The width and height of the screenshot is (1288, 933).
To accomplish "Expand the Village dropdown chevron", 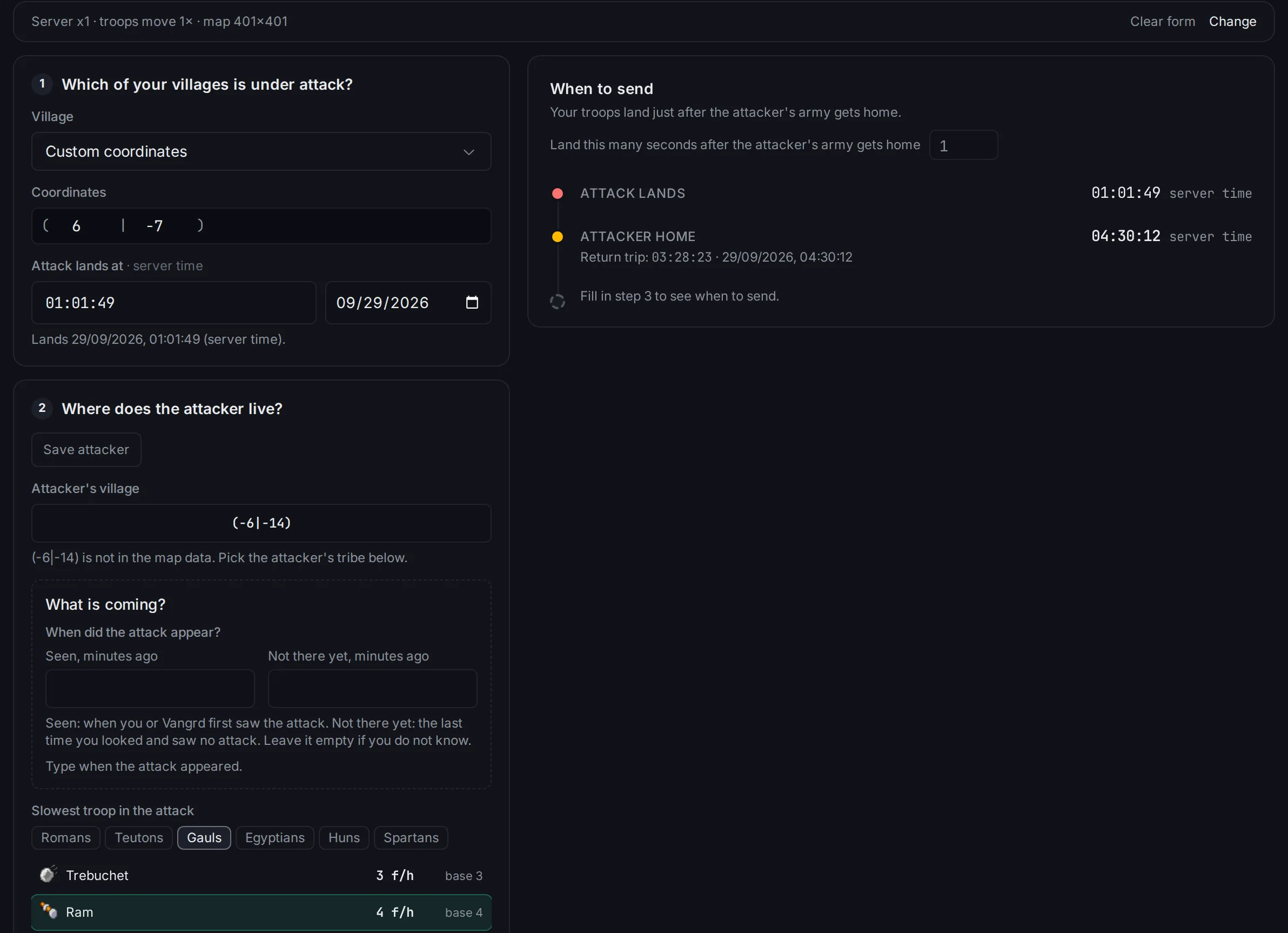I will (468, 152).
